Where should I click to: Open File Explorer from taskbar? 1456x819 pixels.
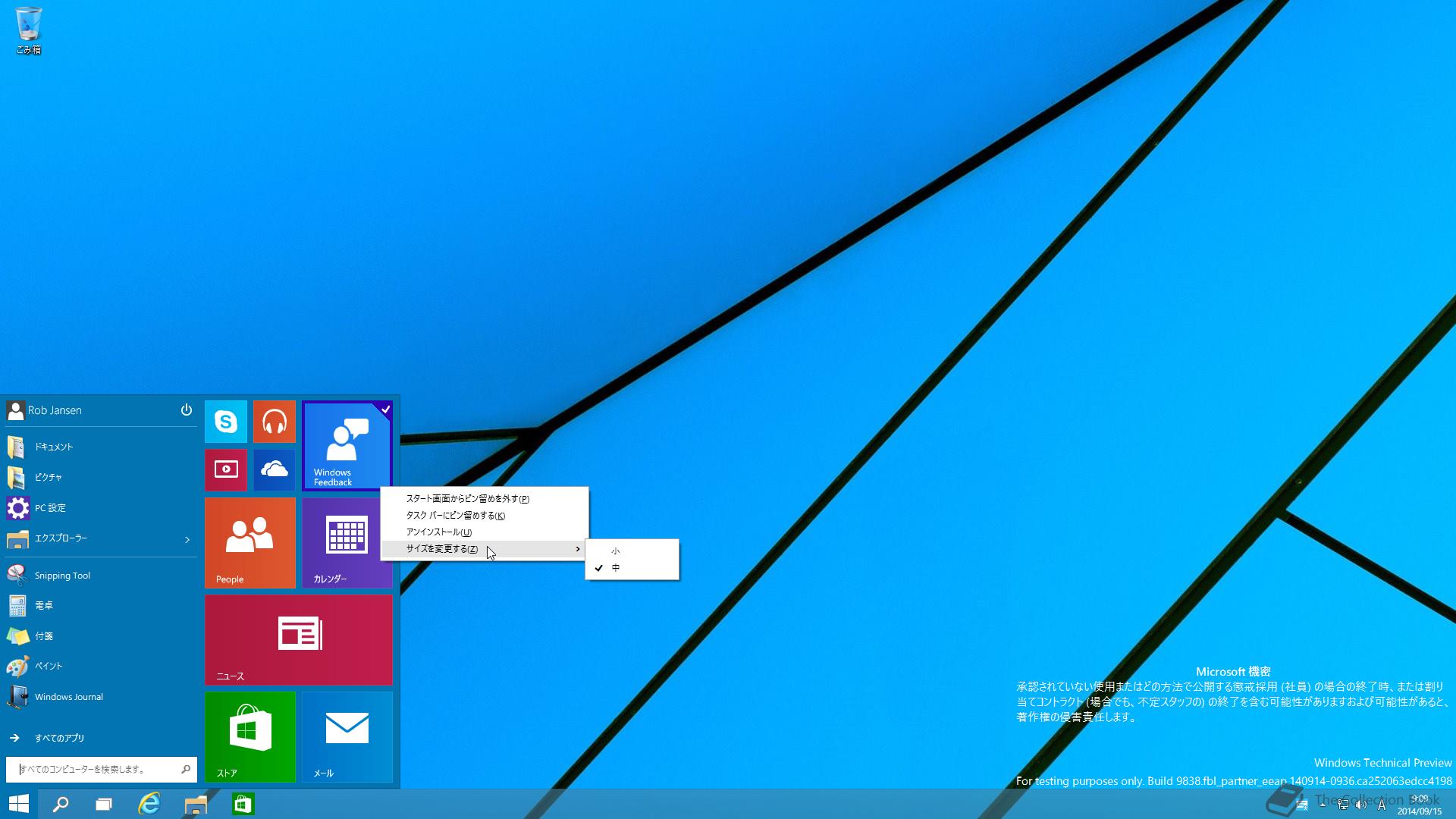(x=196, y=804)
